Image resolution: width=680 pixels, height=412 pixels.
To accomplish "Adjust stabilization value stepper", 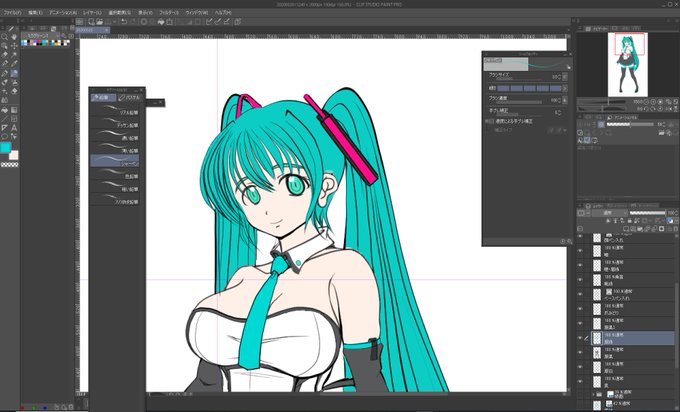I will coord(559,113).
